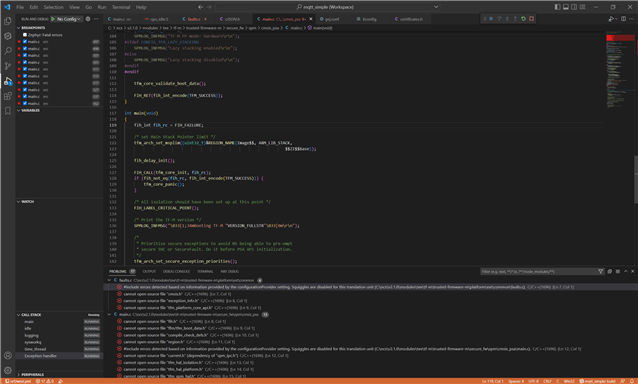Uncheck the first main.c breakpoint checkbox
638x384 pixels.
[25, 41]
